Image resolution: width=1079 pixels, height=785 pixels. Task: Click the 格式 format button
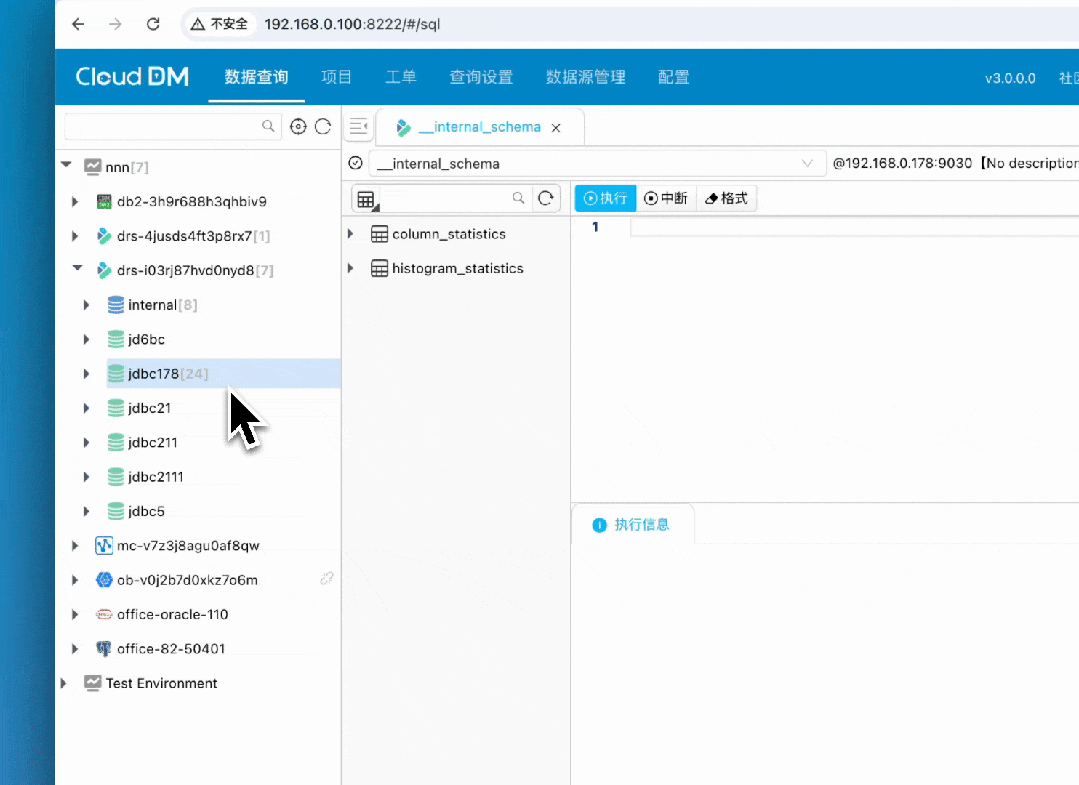[727, 199]
